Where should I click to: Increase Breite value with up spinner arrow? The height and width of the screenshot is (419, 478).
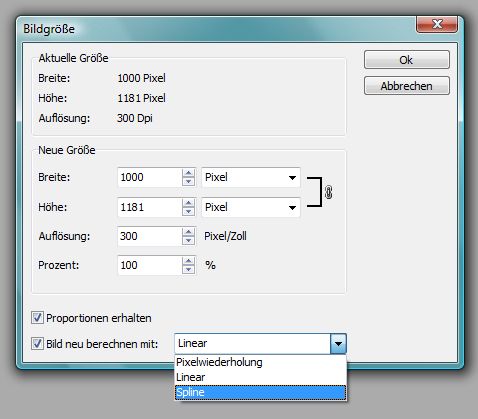pos(189,173)
